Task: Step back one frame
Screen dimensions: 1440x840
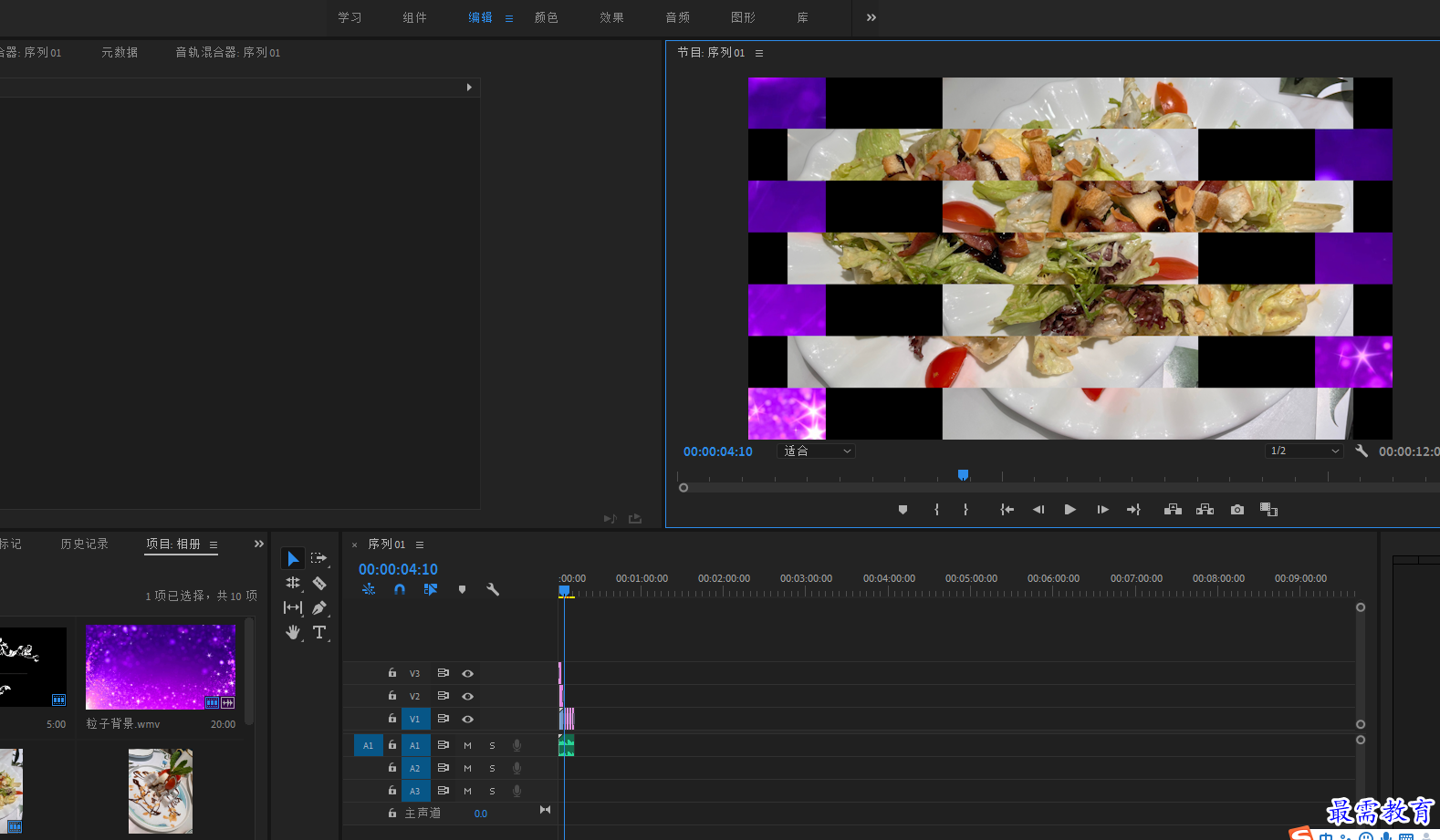Action: point(1038,510)
